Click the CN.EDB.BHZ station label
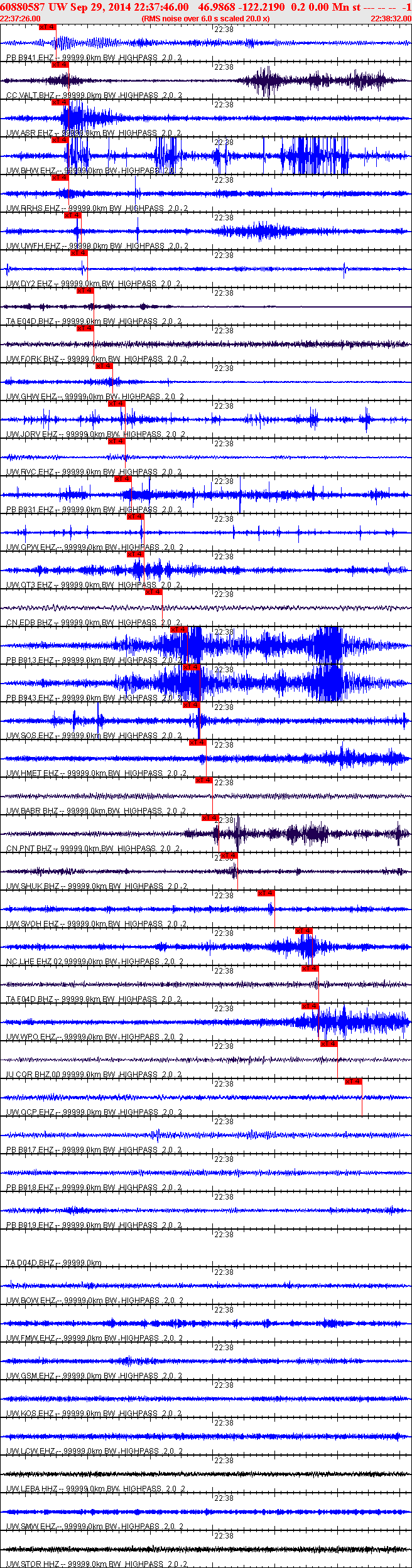This screenshot has width=412, height=1568. pos(30,623)
